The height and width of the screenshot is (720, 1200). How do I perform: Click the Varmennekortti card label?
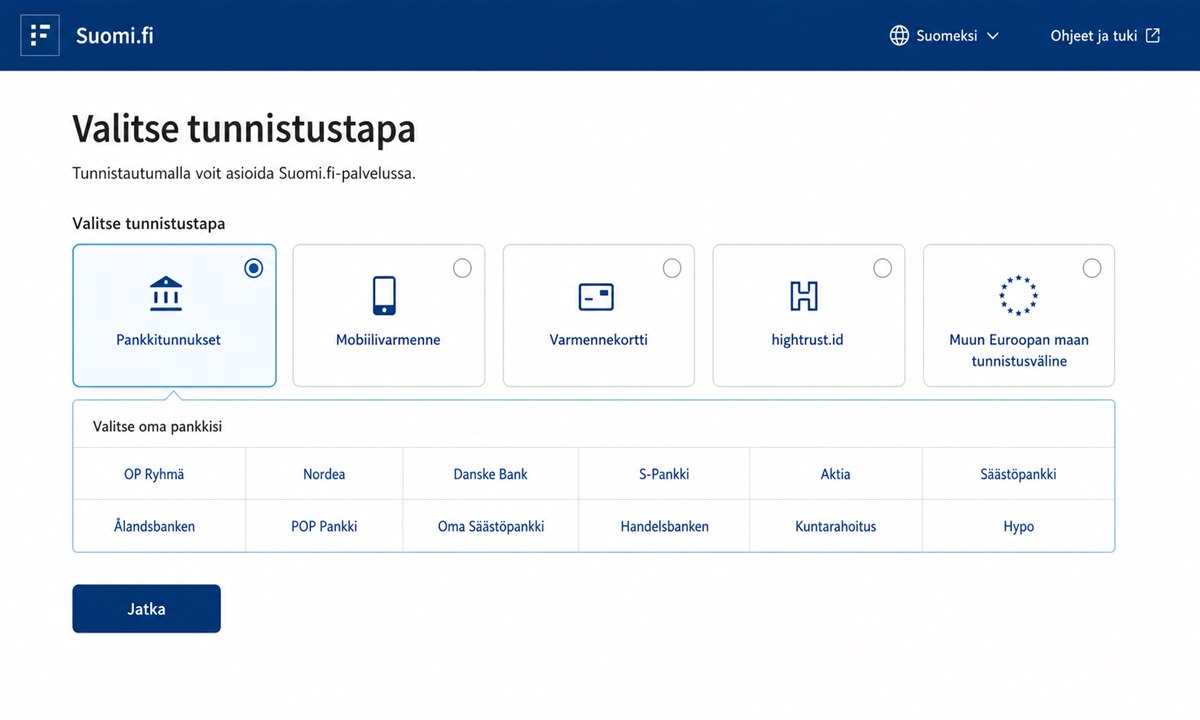[598, 340]
